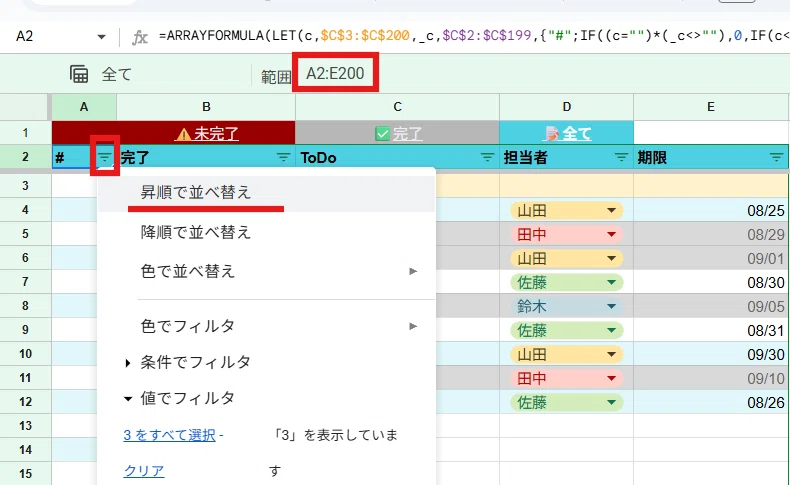Open the 色でフィルタ submenu
The image size is (790, 485).
267,326
